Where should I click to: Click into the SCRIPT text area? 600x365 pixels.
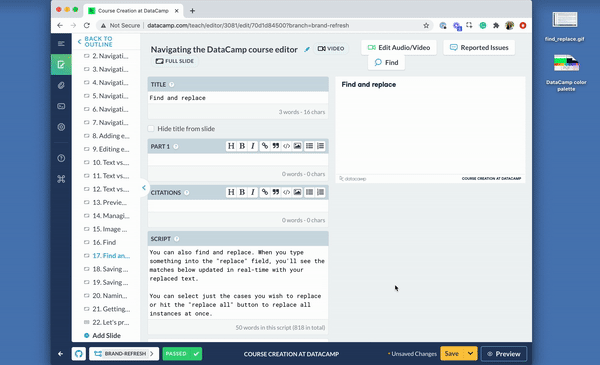[238, 283]
